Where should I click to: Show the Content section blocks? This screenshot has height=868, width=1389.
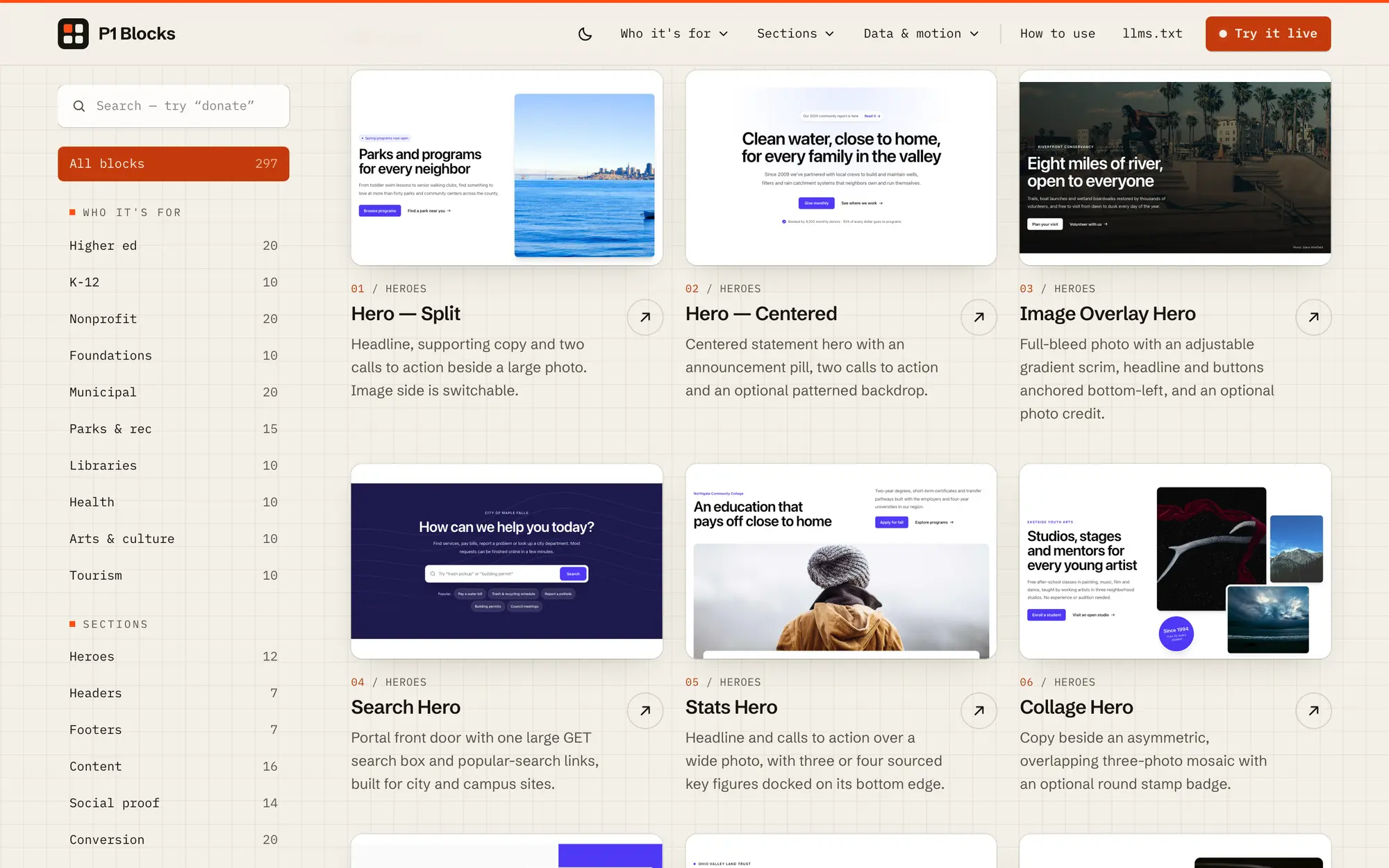click(x=174, y=767)
